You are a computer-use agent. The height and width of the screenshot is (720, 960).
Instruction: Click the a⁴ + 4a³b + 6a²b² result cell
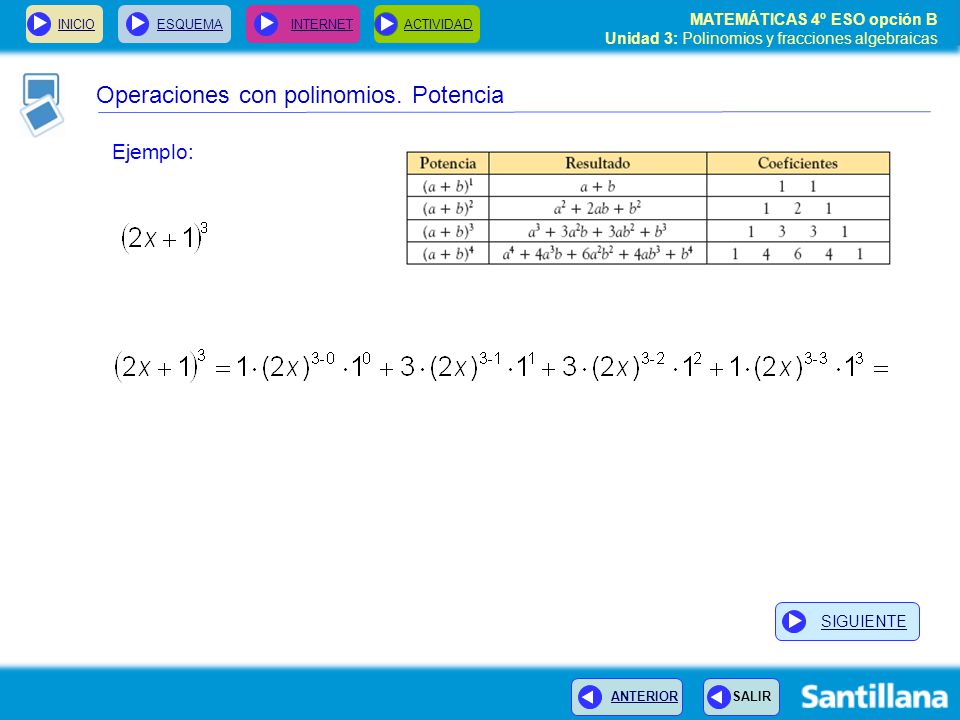tap(598, 253)
